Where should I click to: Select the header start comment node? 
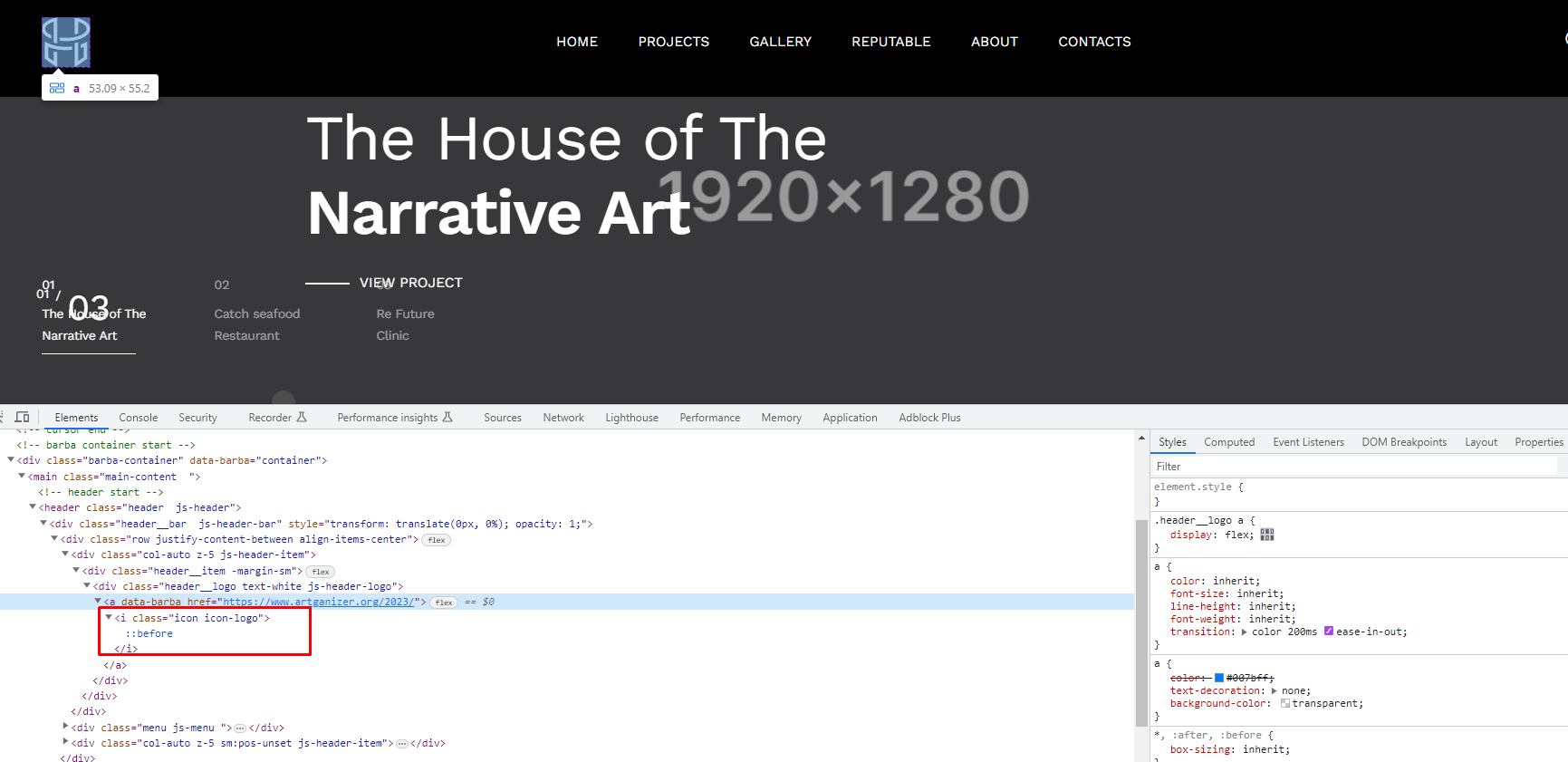101,492
